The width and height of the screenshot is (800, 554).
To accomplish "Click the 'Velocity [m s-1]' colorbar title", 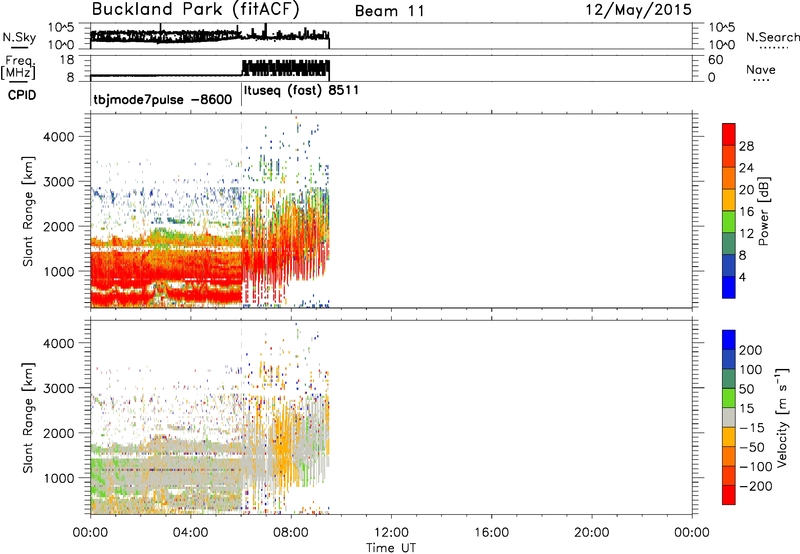I will 782,417.
